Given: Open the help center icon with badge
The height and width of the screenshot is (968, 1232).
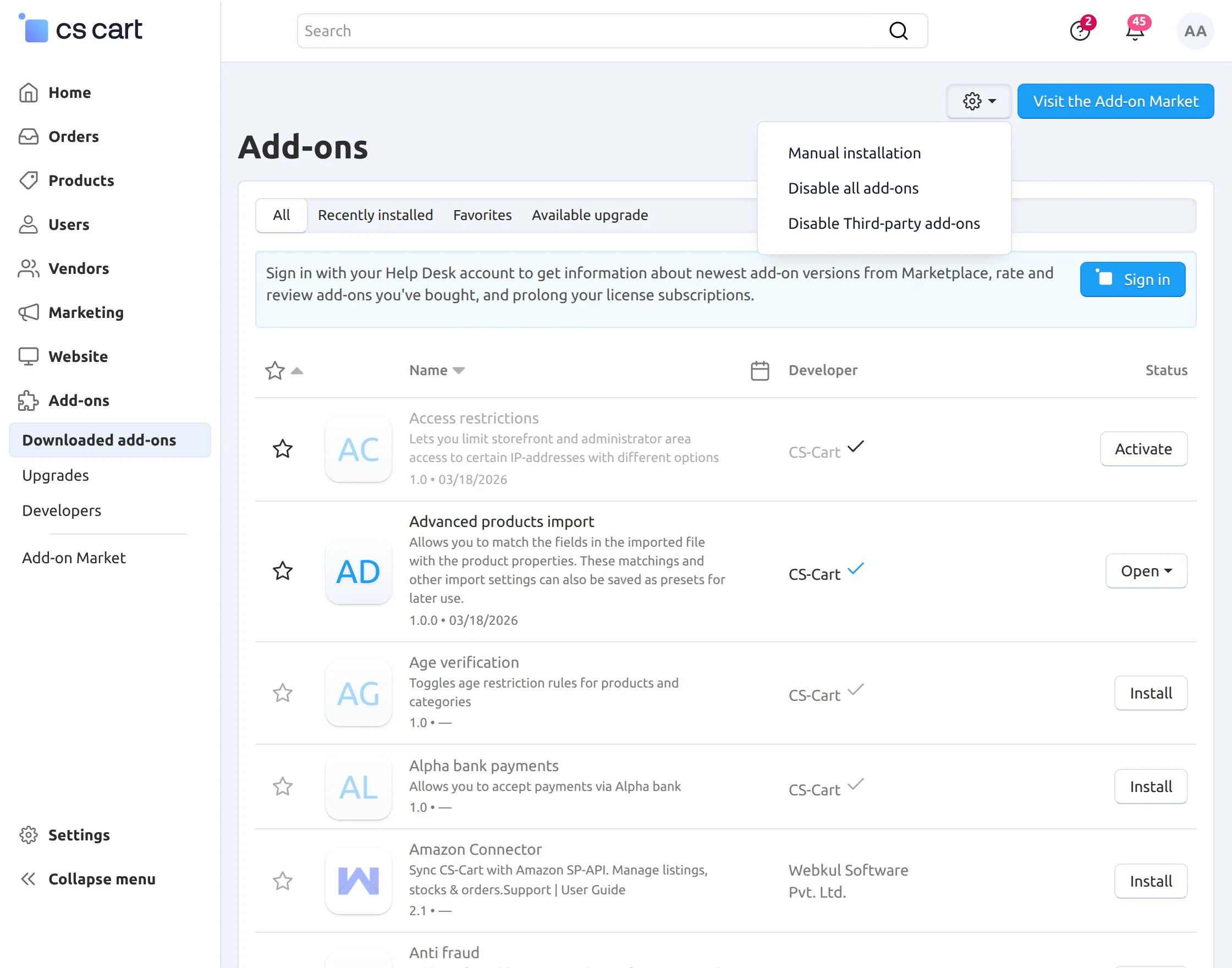Looking at the screenshot, I should 1080,31.
